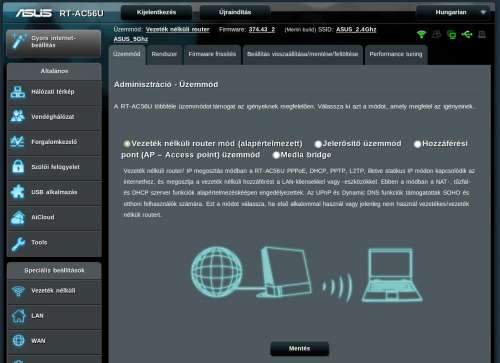Open the firmware version 374.43_2 link

262,30
